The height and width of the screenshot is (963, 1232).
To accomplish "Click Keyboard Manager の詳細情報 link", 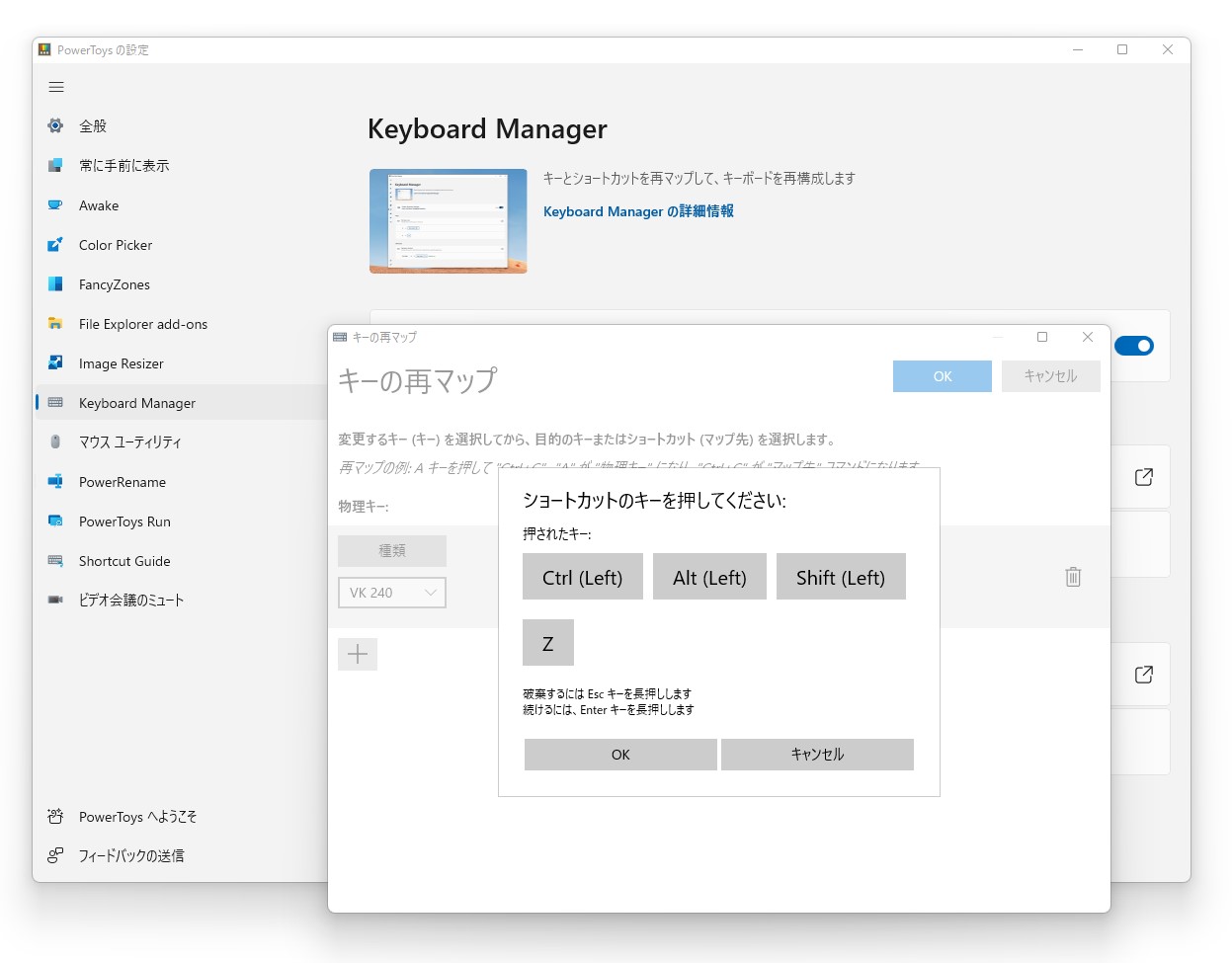I will point(637,211).
